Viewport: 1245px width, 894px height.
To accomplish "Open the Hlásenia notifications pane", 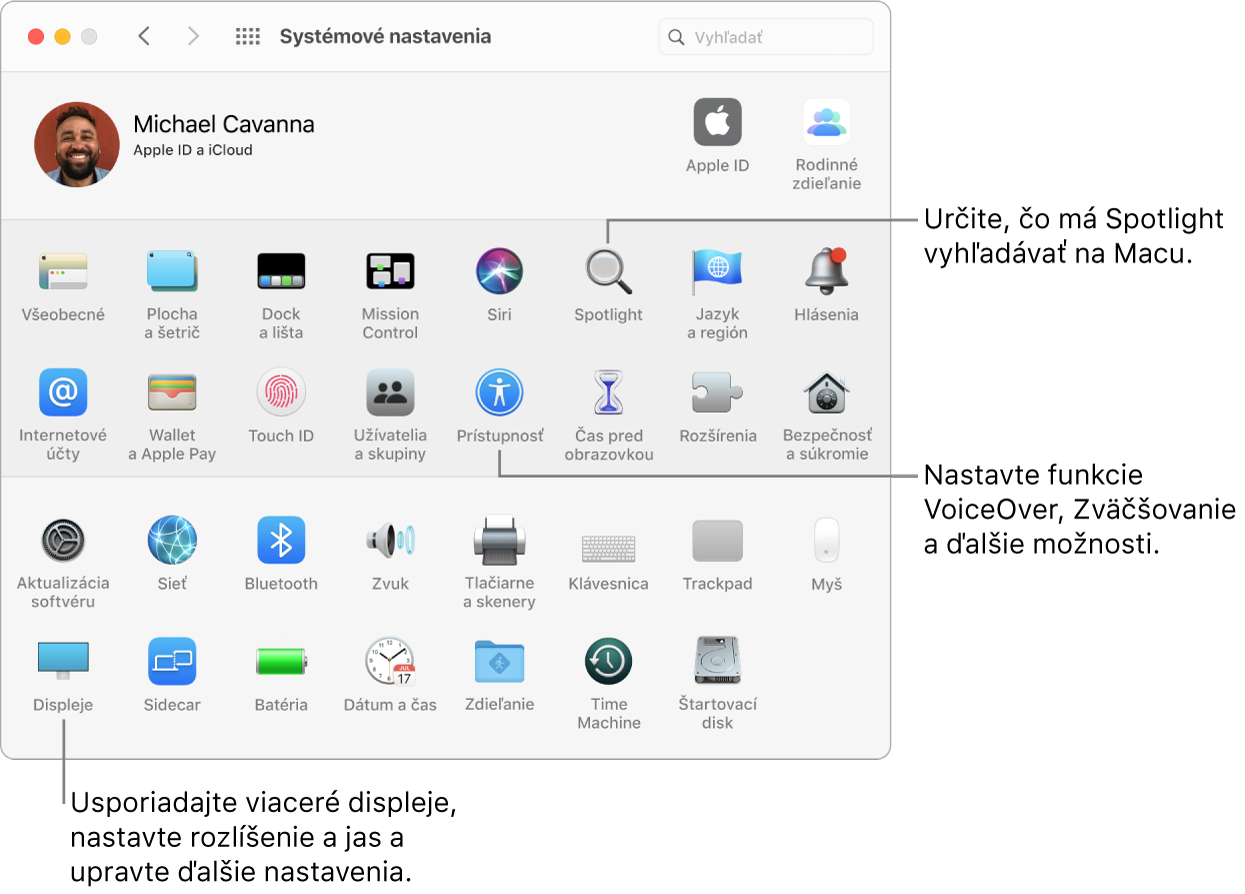I will coord(826,271).
